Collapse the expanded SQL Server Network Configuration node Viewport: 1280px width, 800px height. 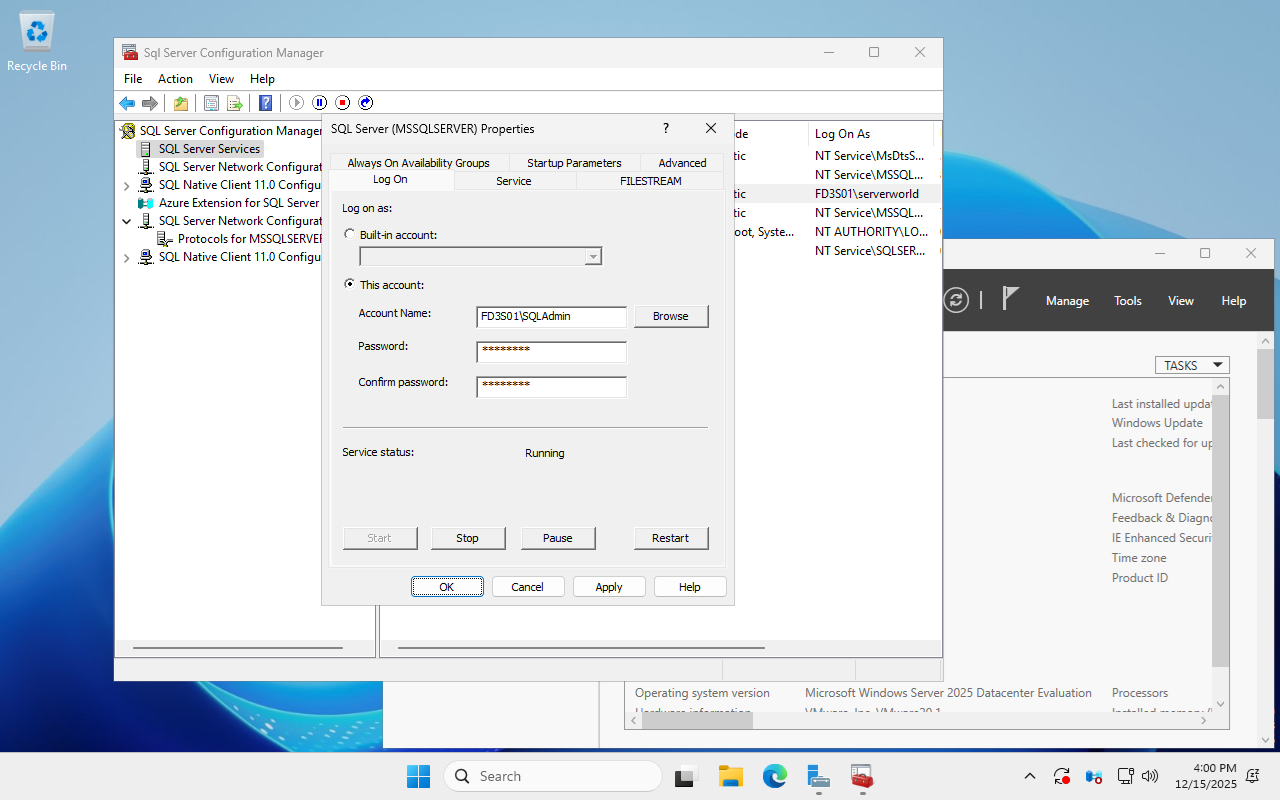coord(126,221)
